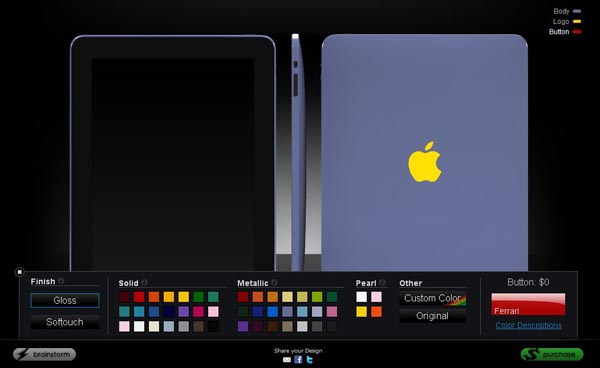Switch to the Logo part selector
Screen dimensions: 600x368
point(567,21)
